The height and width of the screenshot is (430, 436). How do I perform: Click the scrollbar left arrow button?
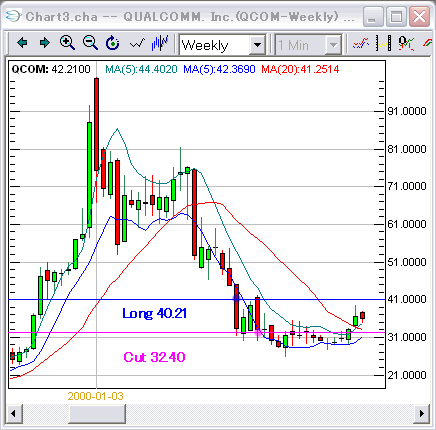click(x=13, y=414)
